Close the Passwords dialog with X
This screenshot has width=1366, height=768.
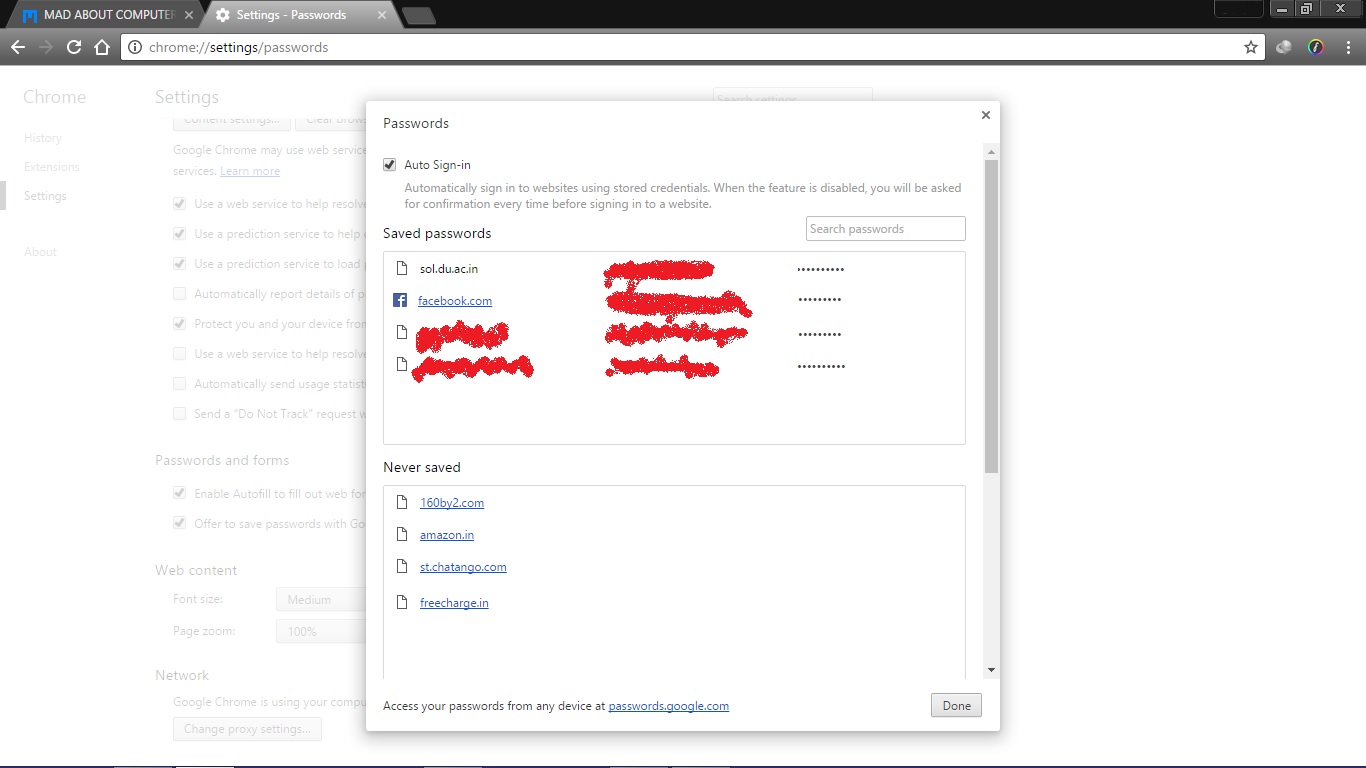(985, 115)
